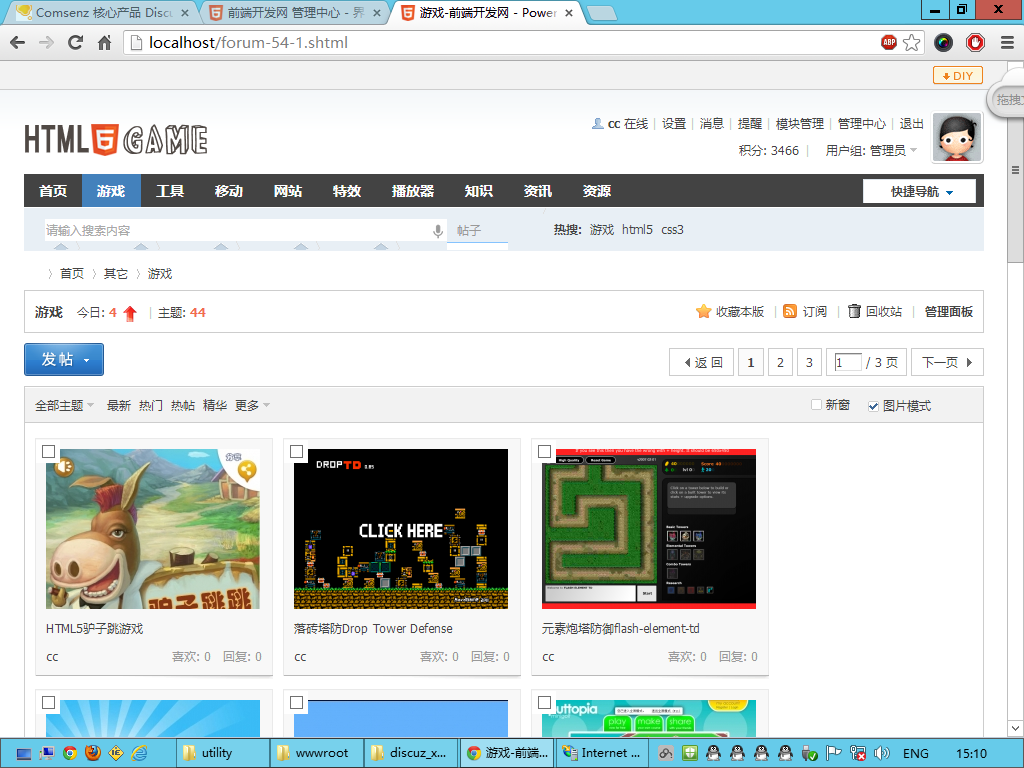Click the star icon for 收藏本版
The image size is (1024, 768).
pos(703,312)
